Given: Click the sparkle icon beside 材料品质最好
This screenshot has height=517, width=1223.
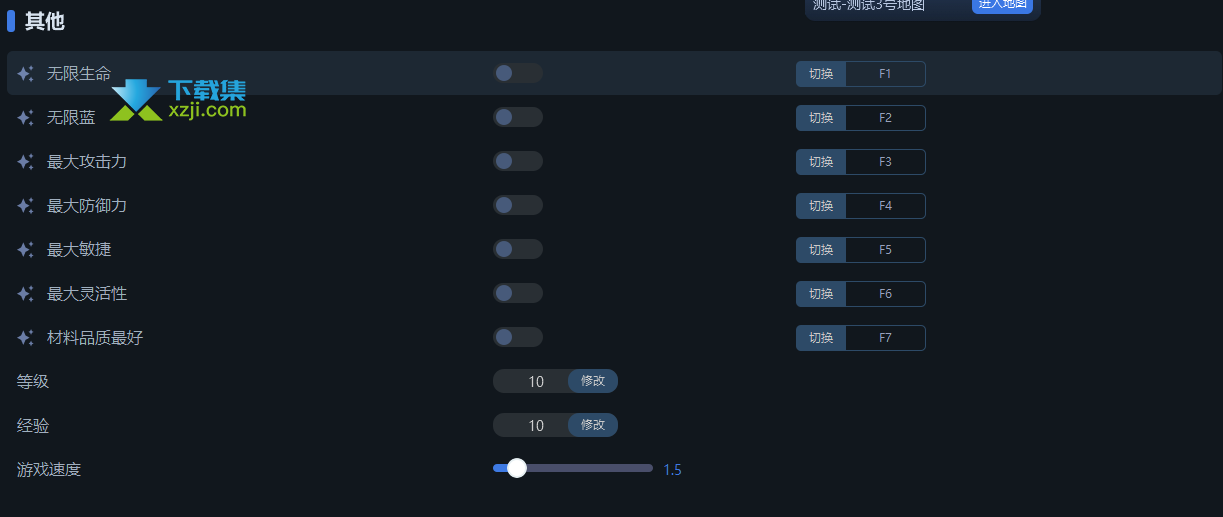Looking at the screenshot, I should pyautogui.click(x=25, y=338).
